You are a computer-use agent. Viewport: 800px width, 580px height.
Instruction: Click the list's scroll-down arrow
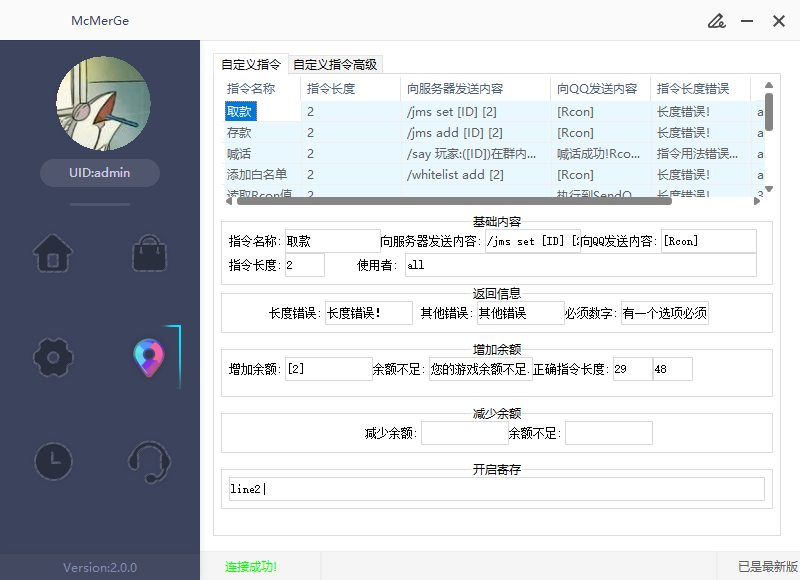(x=769, y=189)
